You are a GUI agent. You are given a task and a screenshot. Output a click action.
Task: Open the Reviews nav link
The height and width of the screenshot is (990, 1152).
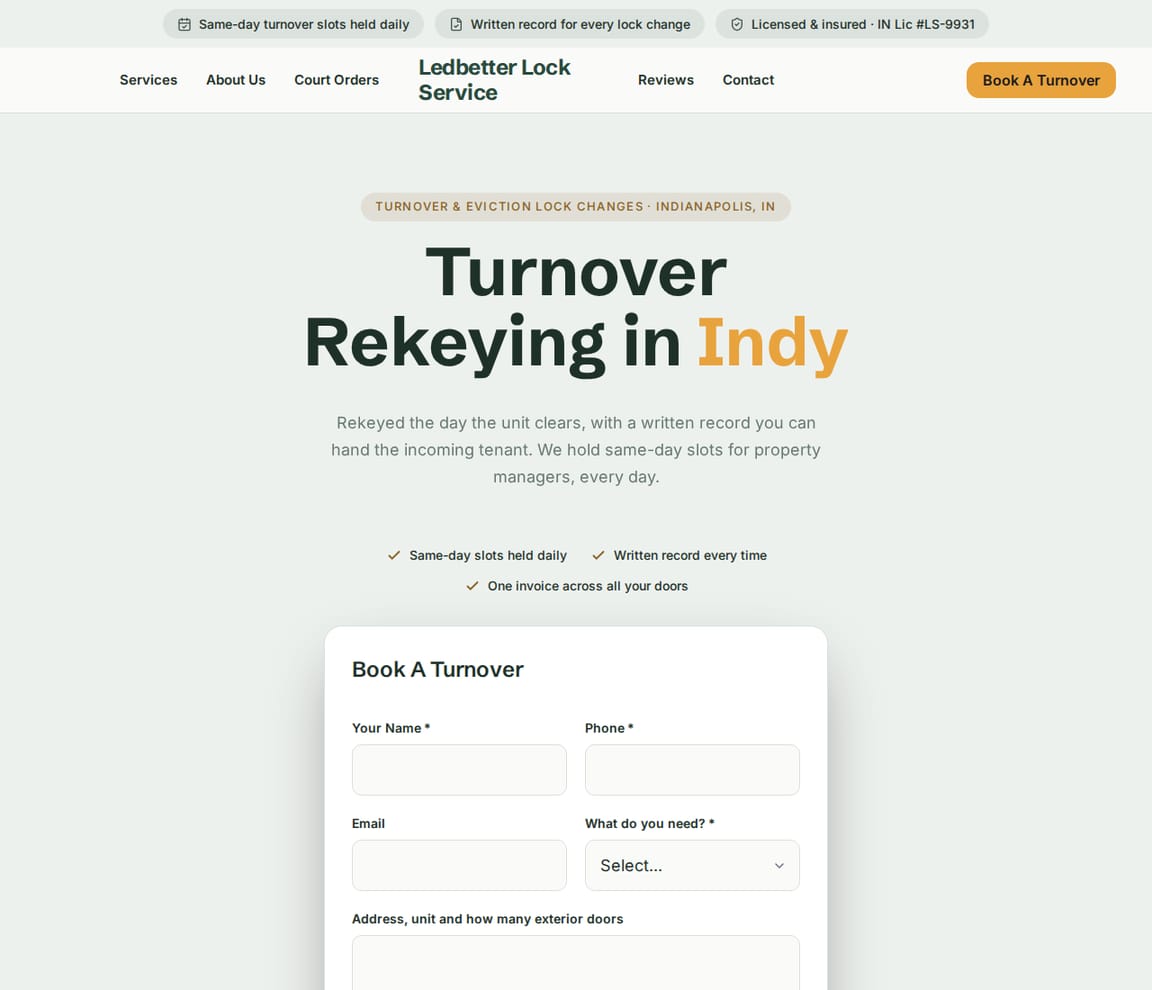point(666,80)
